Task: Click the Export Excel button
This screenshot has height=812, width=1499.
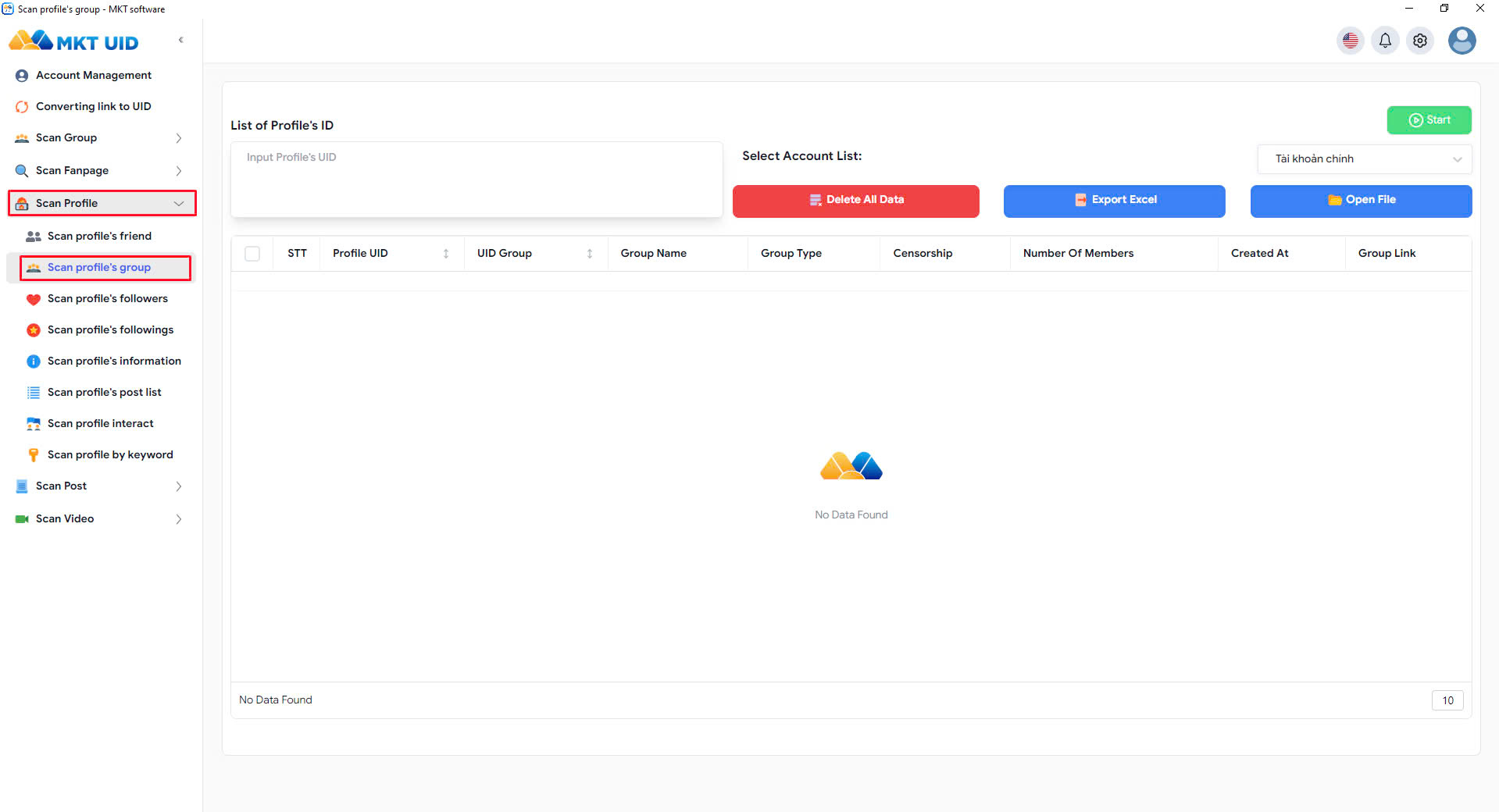Action: (x=1115, y=201)
